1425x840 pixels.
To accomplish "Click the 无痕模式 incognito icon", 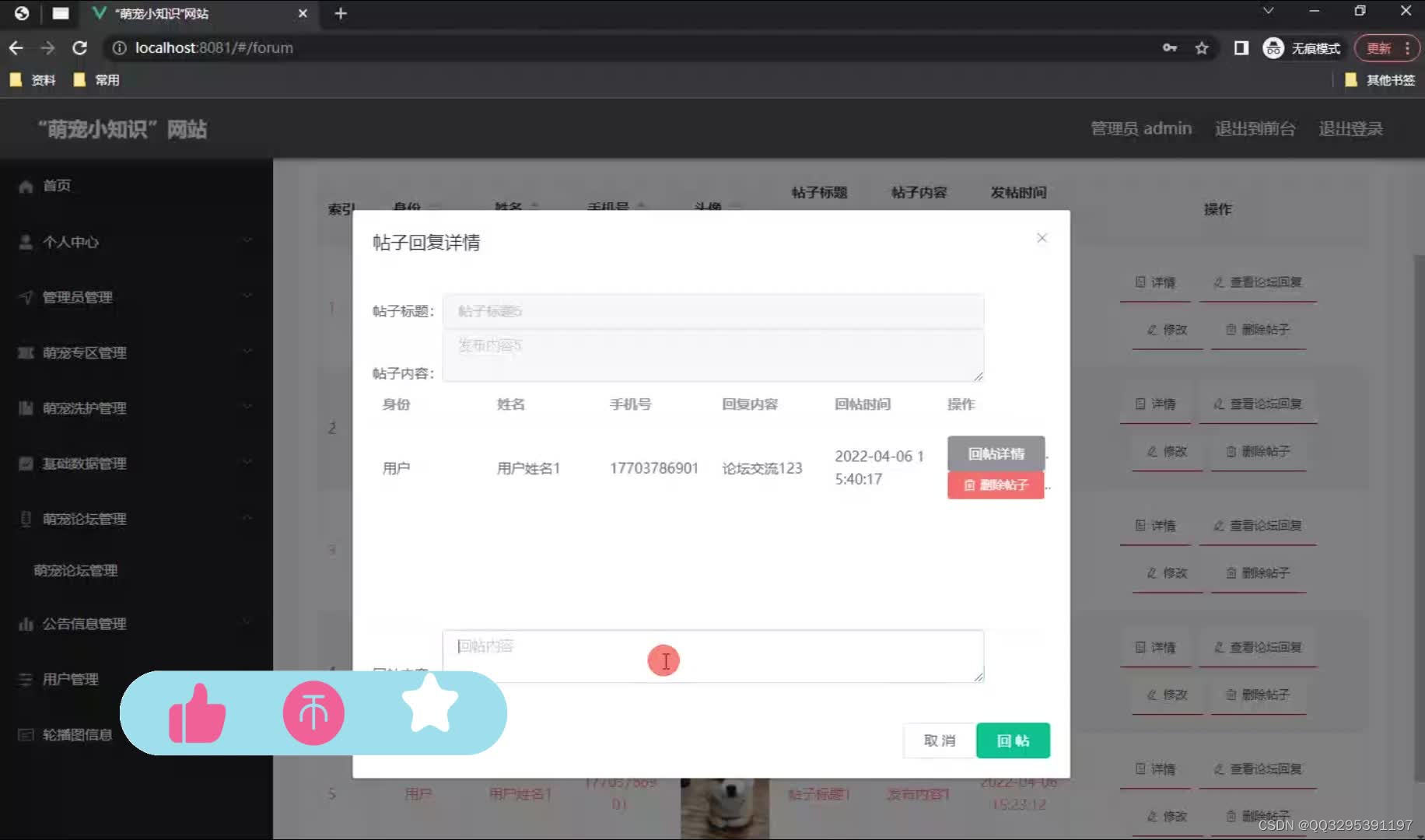I will [1273, 48].
